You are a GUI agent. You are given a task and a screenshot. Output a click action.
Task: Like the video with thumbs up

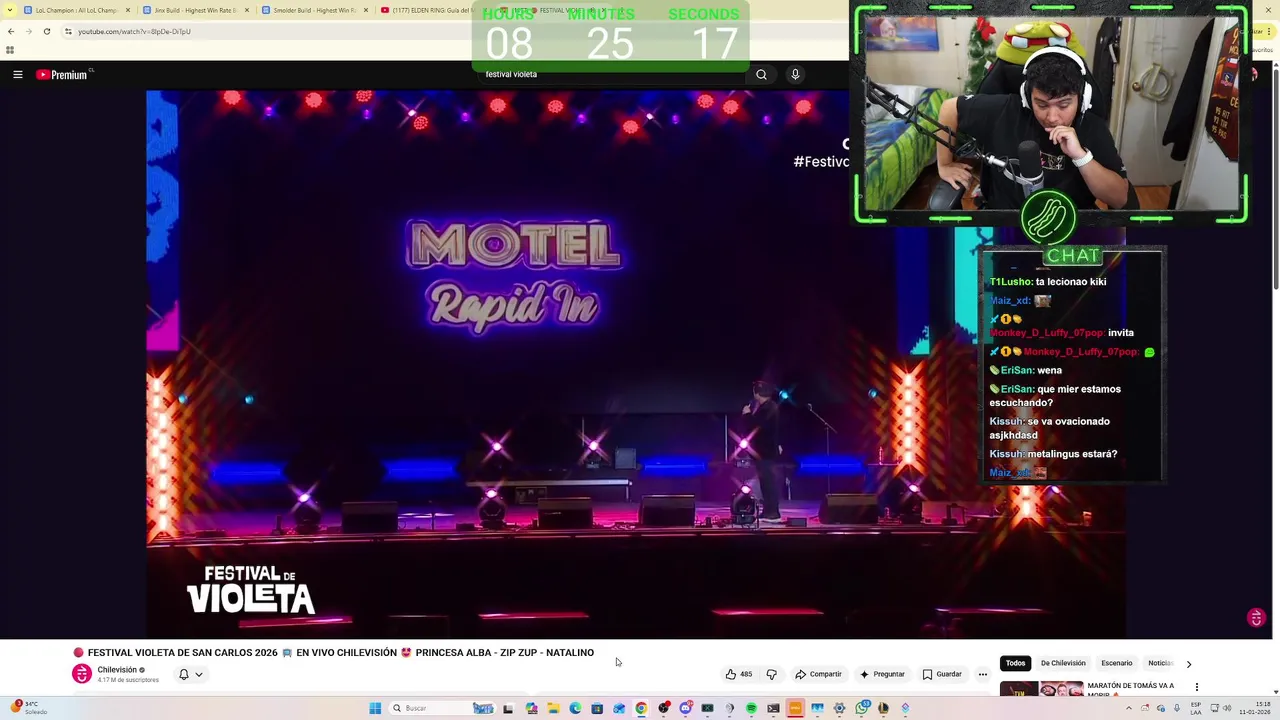coord(739,674)
